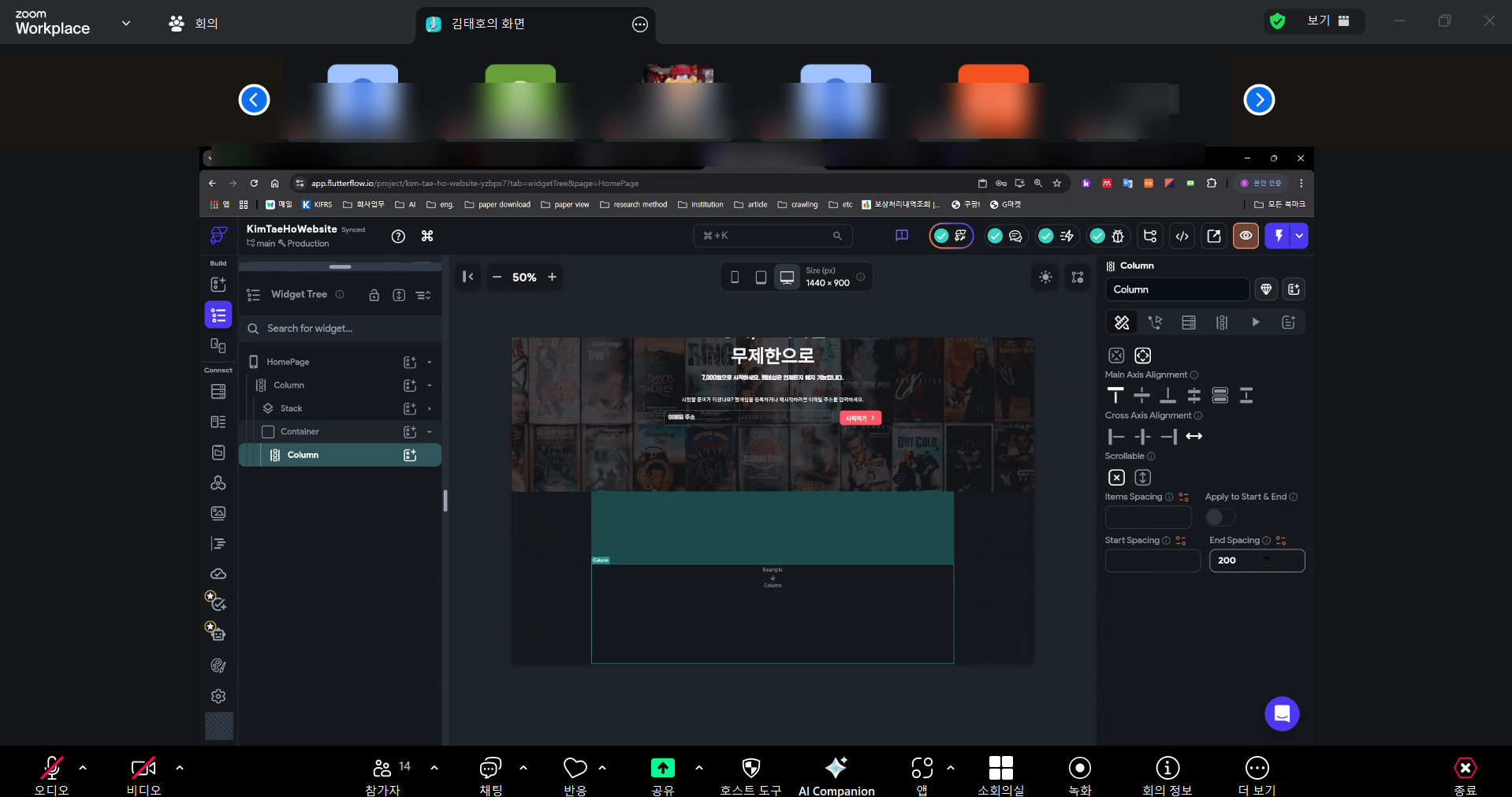
Task: Open the share project external link icon
Action: click(x=1214, y=236)
